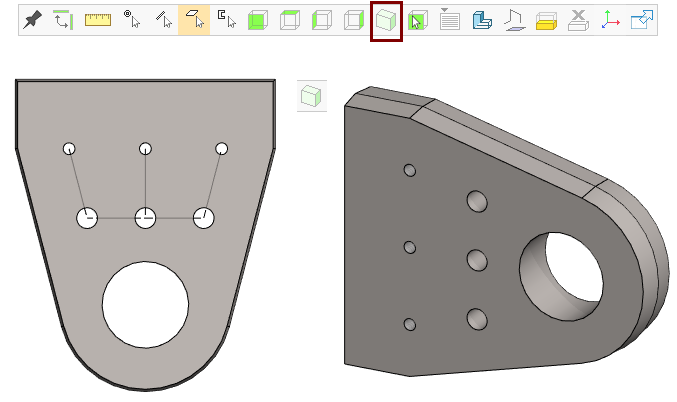Select the yellow ruler measure tool
This screenshot has height=402, width=677.
coord(98,20)
